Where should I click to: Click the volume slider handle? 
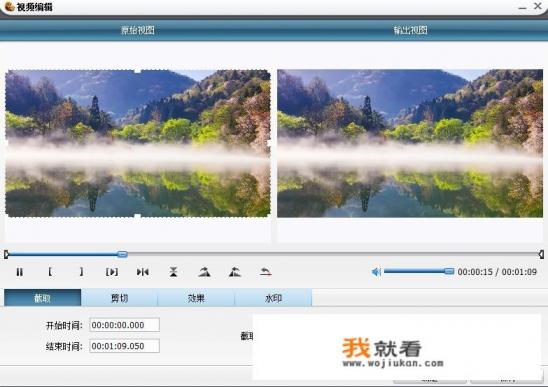[449, 271]
